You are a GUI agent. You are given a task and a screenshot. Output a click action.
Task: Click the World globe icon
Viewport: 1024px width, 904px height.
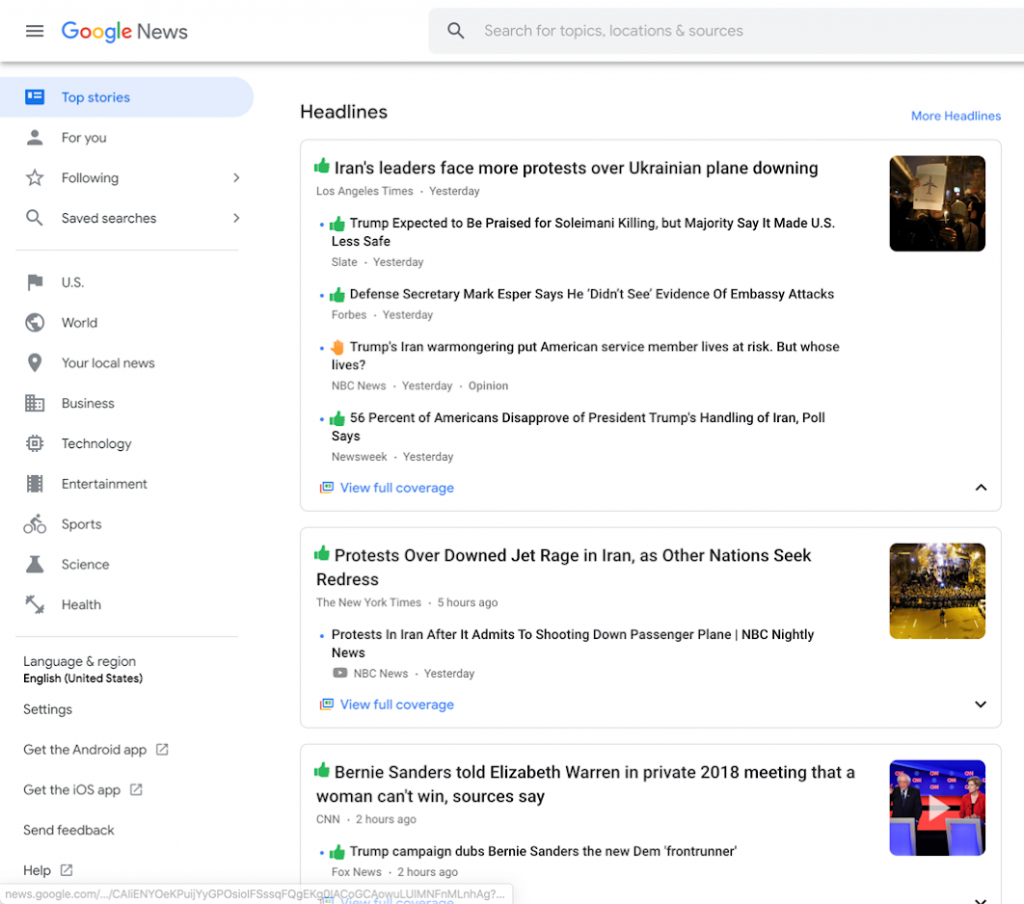[35, 323]
